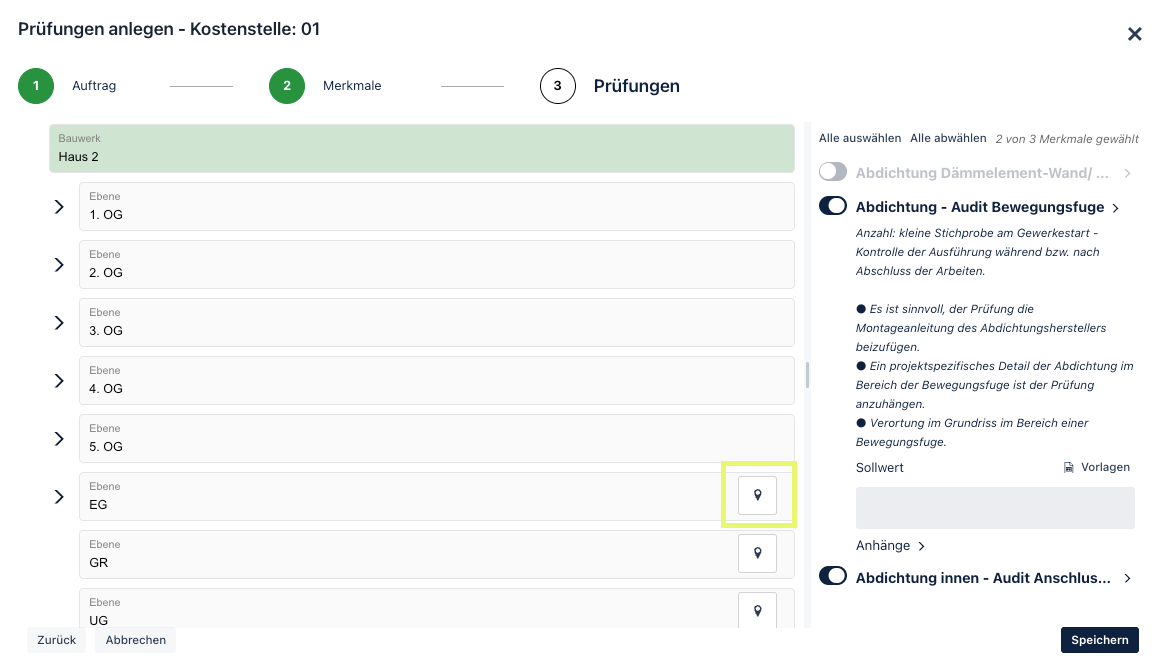Expand the EG level row
Screen dimensions: 1166x668
tap(59, 497)
